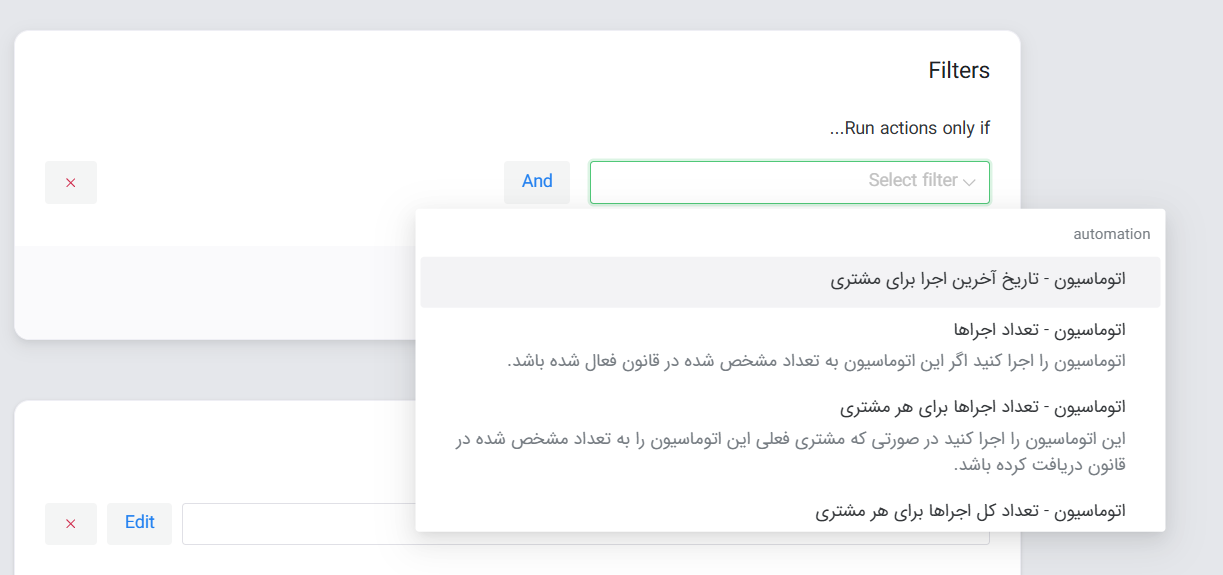Click the page background outside the cards
The height and width of the screenshot is (575, 1223).
pyautogui.click(x=1120, y=100)
